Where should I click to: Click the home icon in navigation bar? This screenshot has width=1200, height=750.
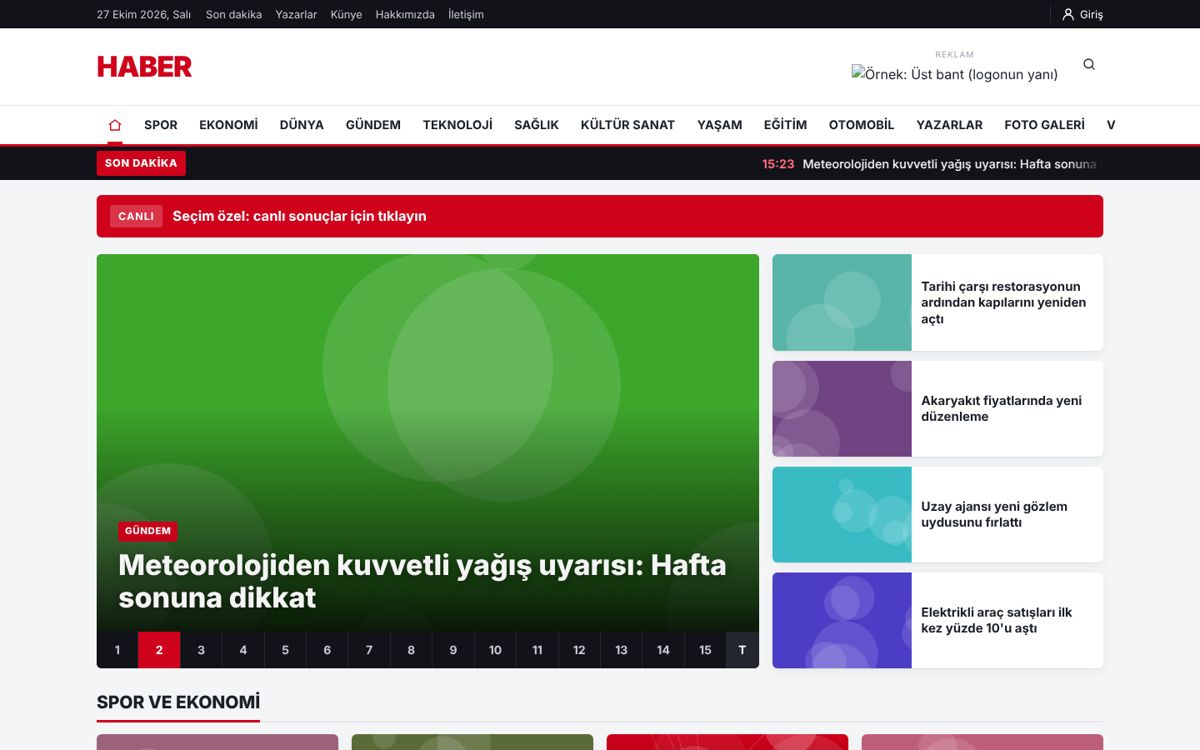(x=115, y=125)
